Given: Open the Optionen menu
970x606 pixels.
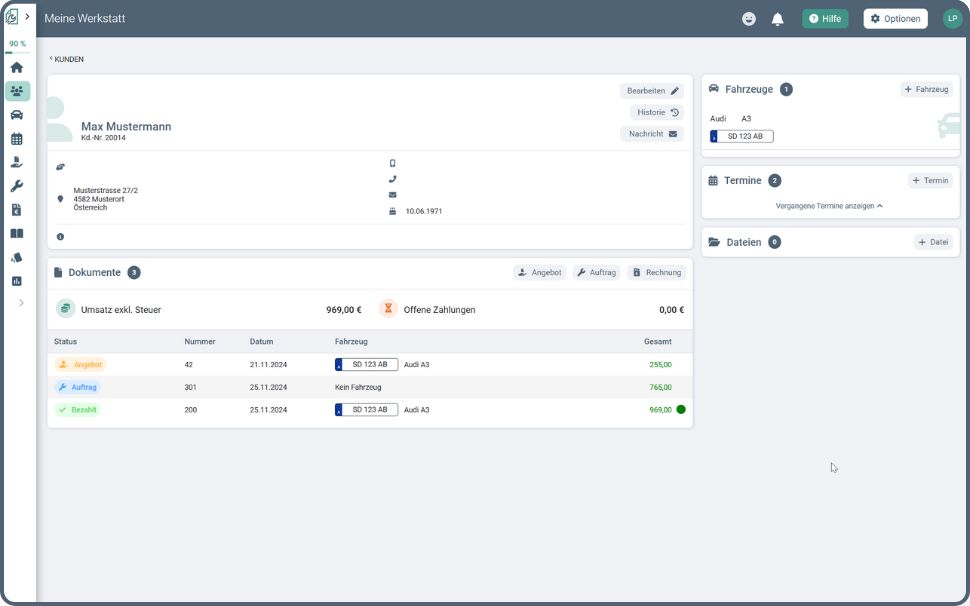Looking at the screenshot, I should [895, 19].
